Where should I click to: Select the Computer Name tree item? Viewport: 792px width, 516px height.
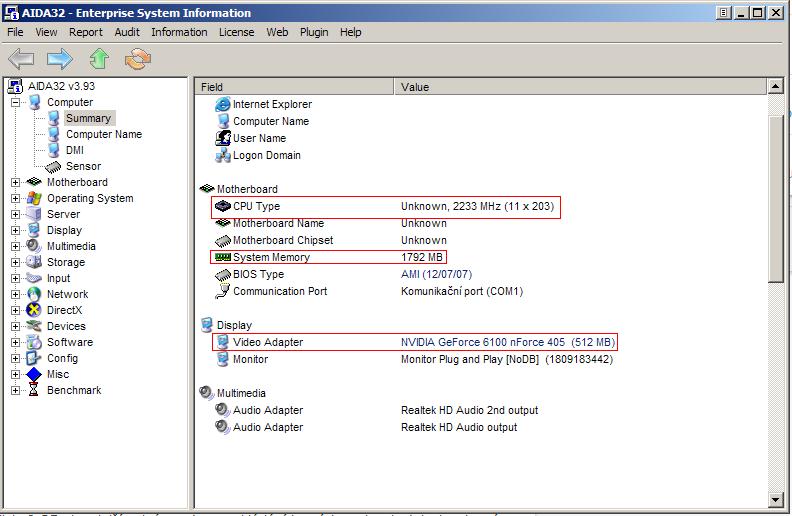click(x=103, y=134)
